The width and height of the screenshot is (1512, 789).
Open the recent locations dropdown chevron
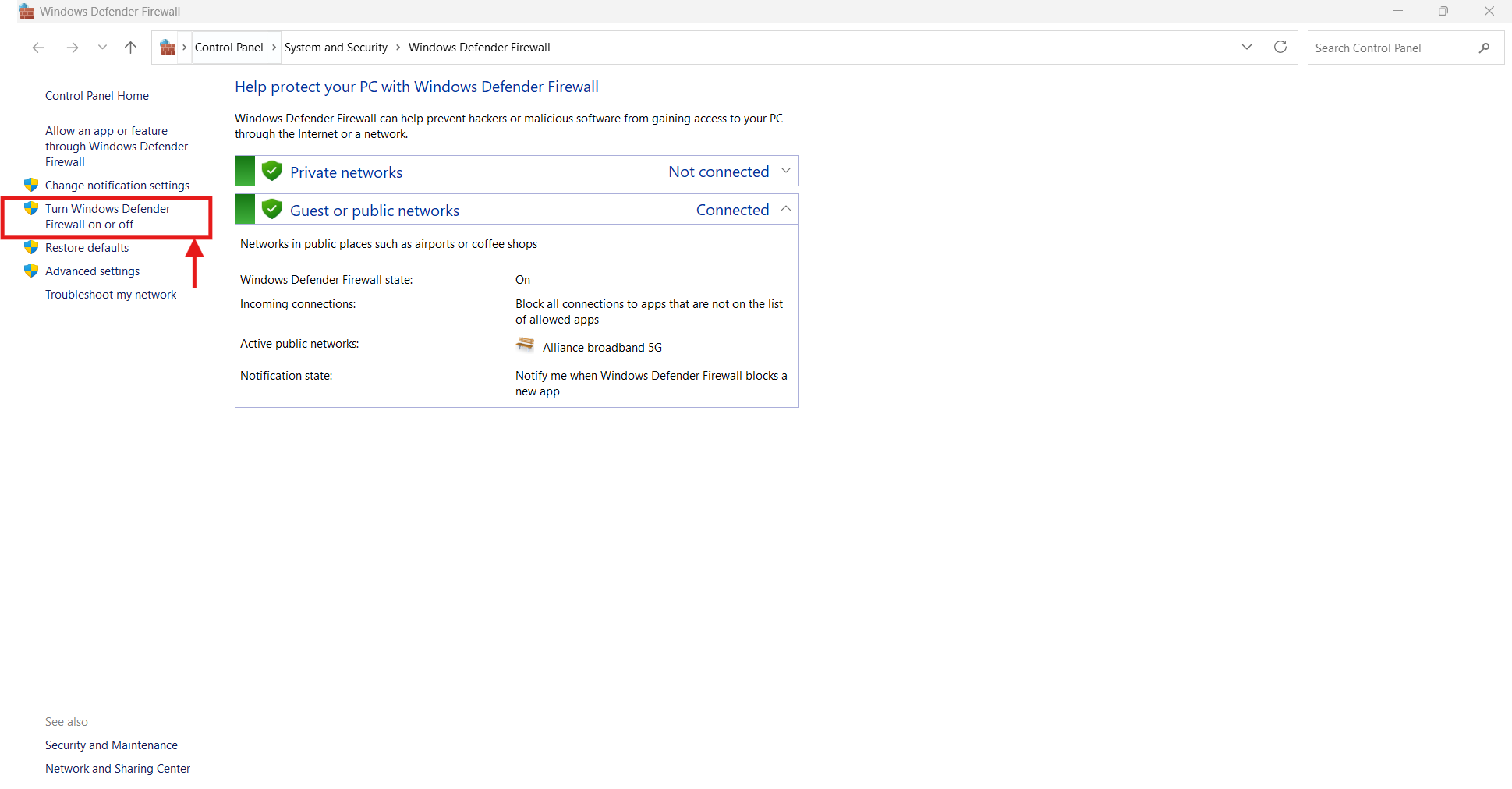(102, 48)
